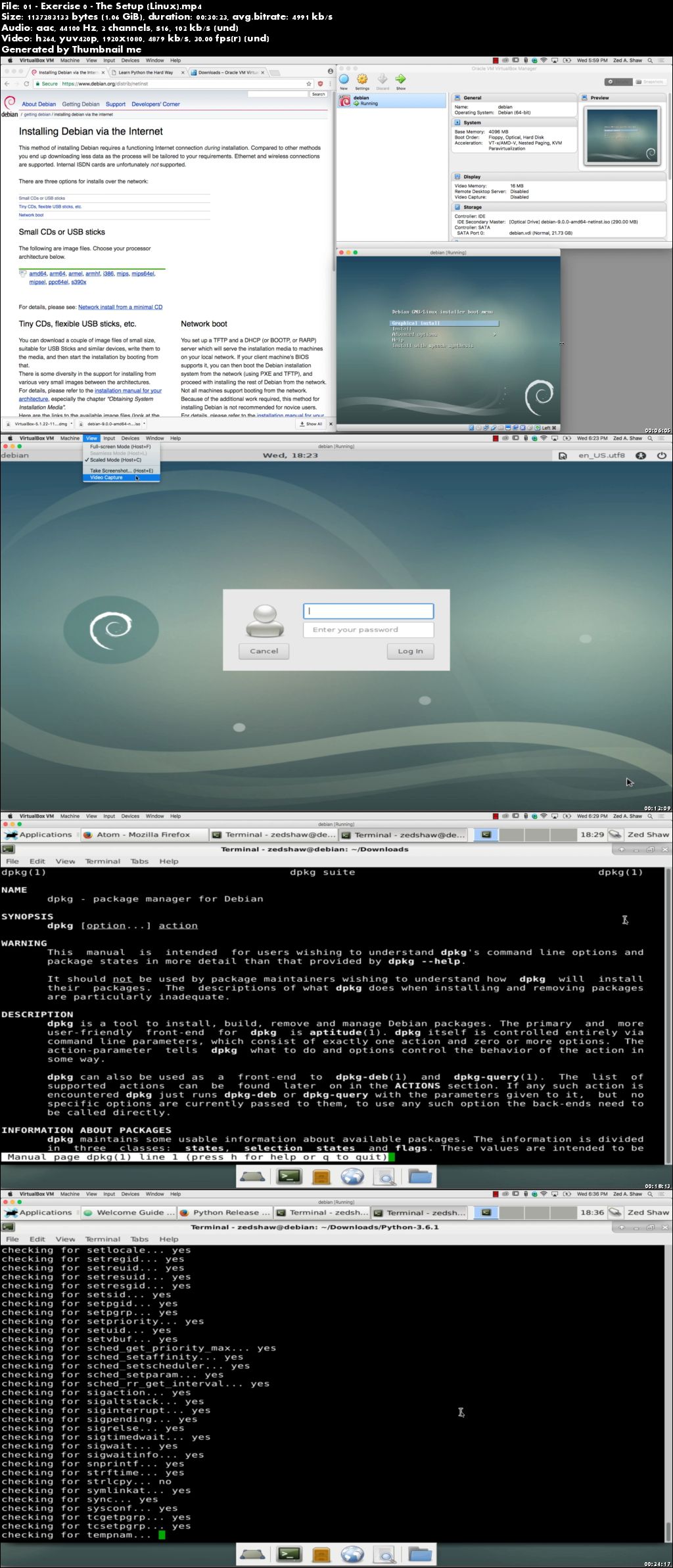This screenshot has height=1568, width=673.
Task: Switch to the Downloads – Oracle VM VirtualBox Chrome tab
Action: 227,72
